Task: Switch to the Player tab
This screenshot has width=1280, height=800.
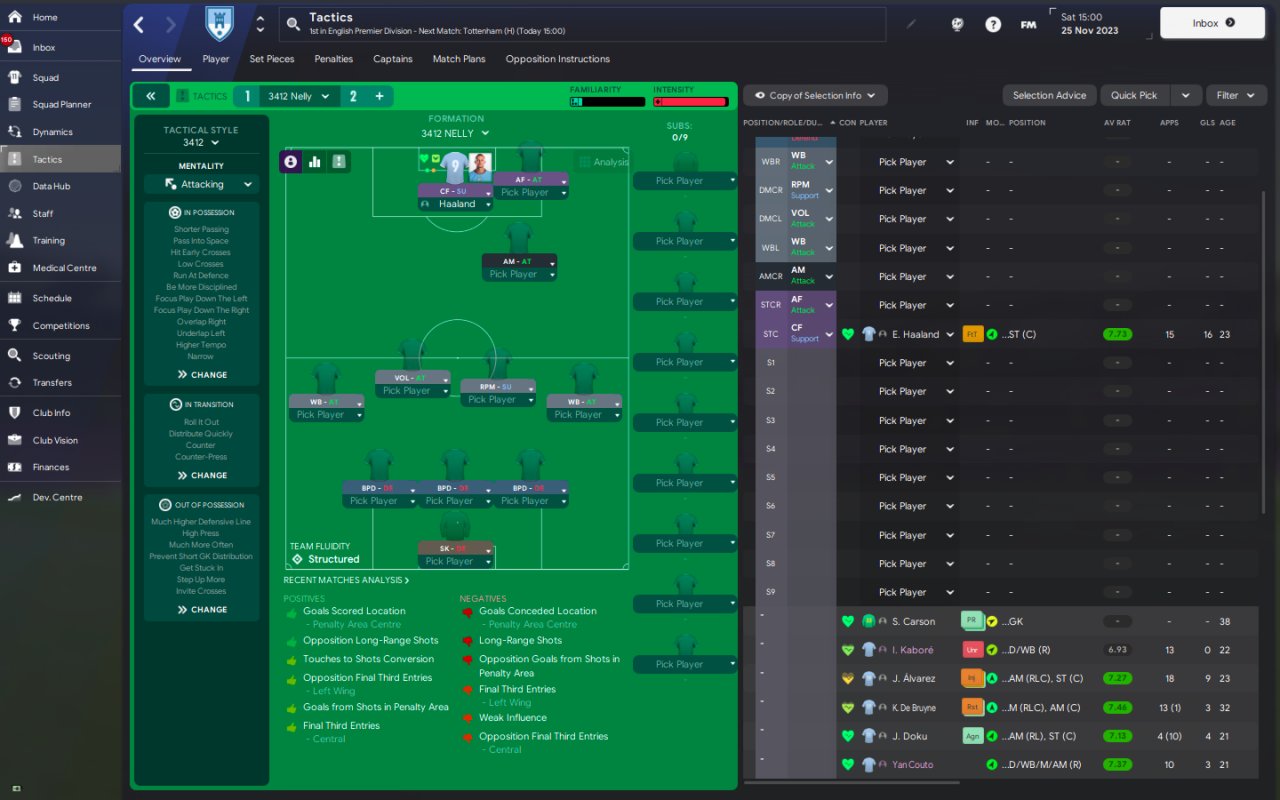Action: click(x=216, y=59)
